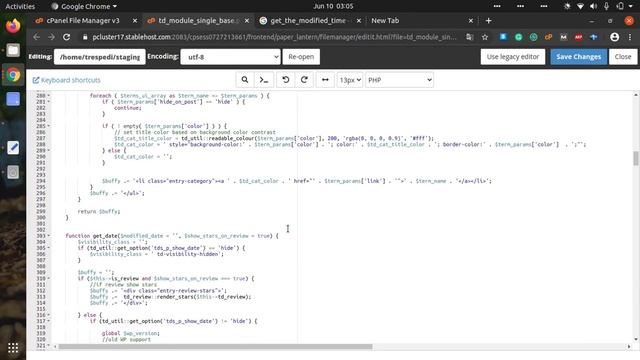Click the orange cP extension icon
Image resolution: width=640 pixels, height=360 pixels.
[548, 37]
